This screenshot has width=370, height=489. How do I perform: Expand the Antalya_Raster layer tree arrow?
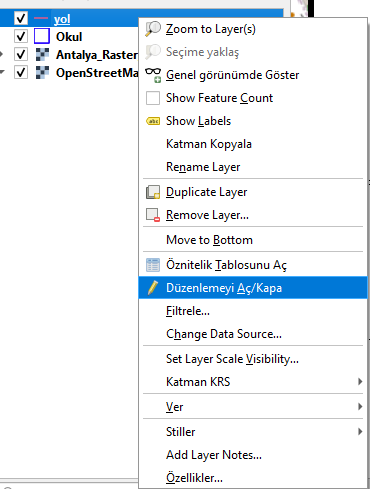(2, 54)
